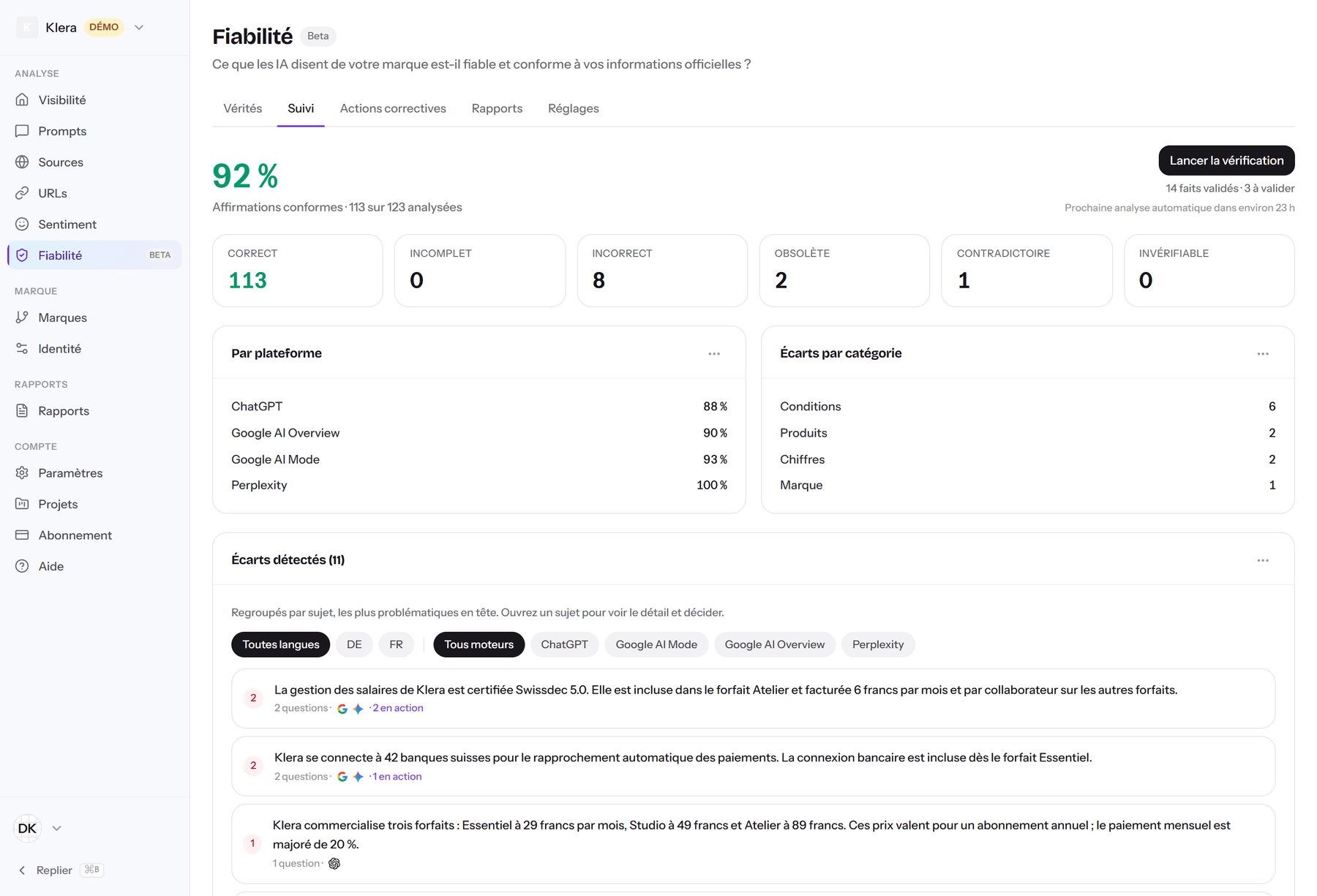Screen dimensions: 1317x896
Task: Click the Paramètres gear icon
Action: [22, 473]
